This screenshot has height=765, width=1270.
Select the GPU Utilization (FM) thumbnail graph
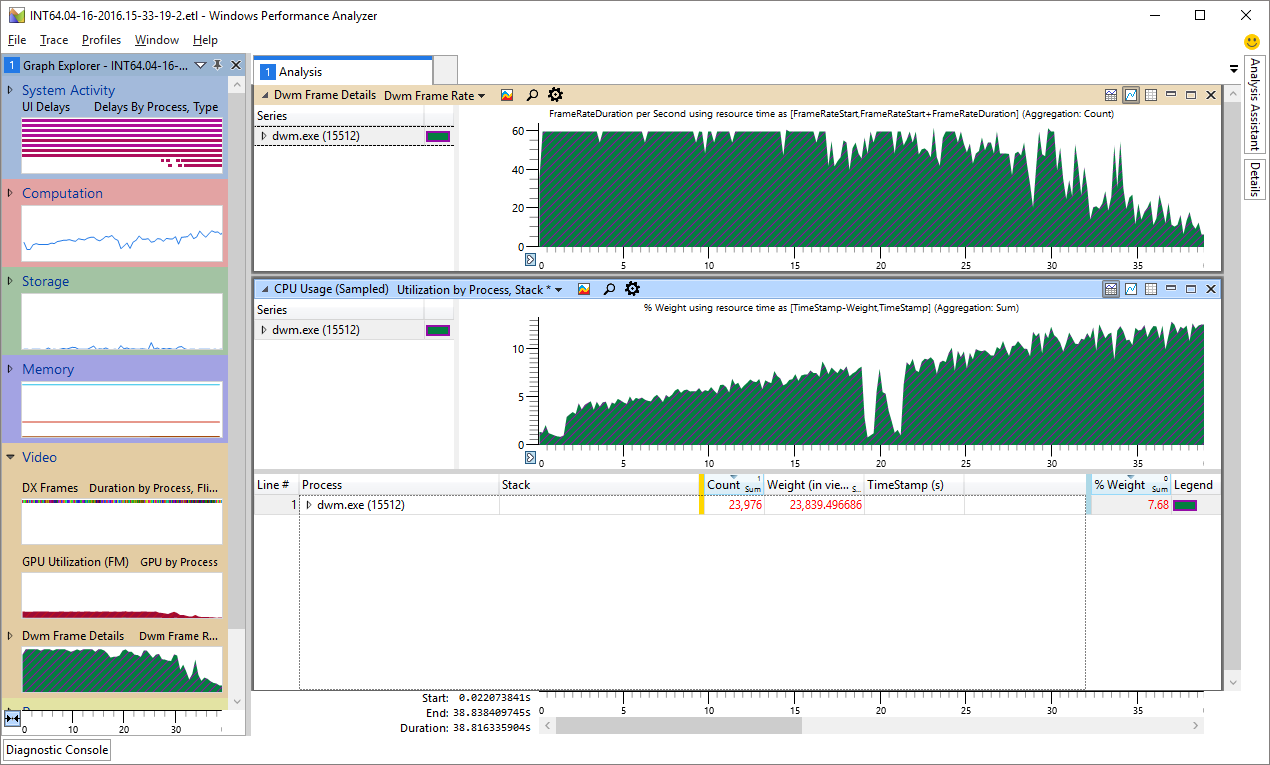coord(122,594)
